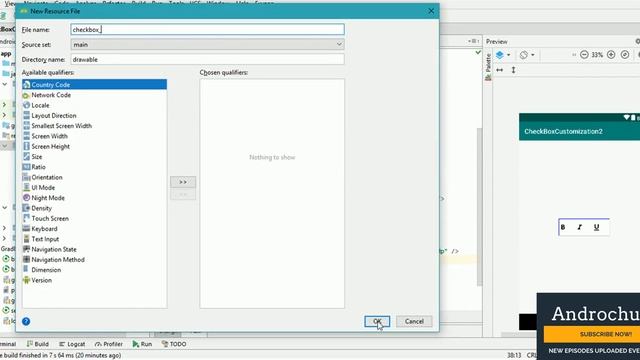Click vertical expand arrow icon in Preview

pos(513,70)
